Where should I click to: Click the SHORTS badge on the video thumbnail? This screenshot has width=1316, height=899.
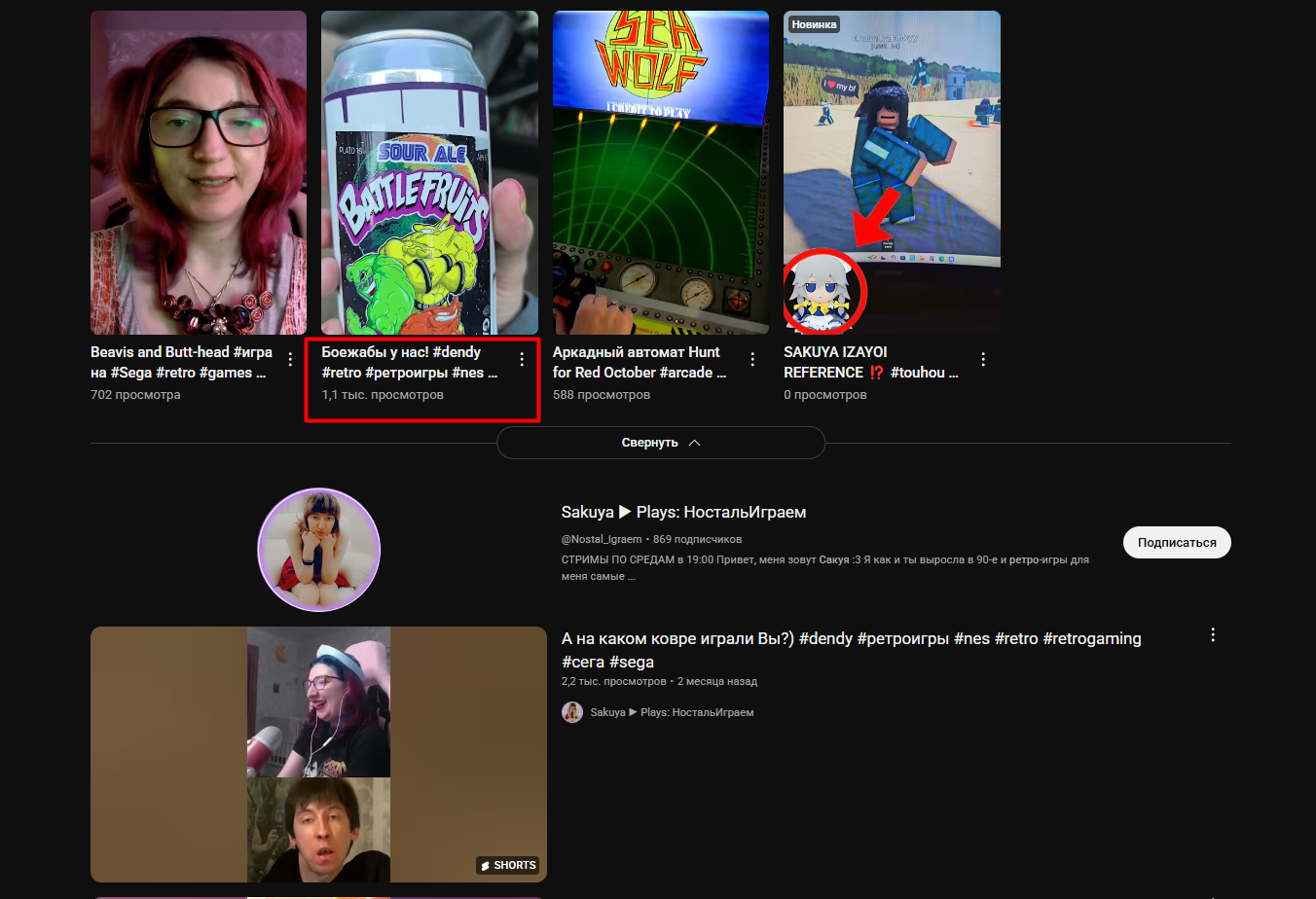click(509, 865)
